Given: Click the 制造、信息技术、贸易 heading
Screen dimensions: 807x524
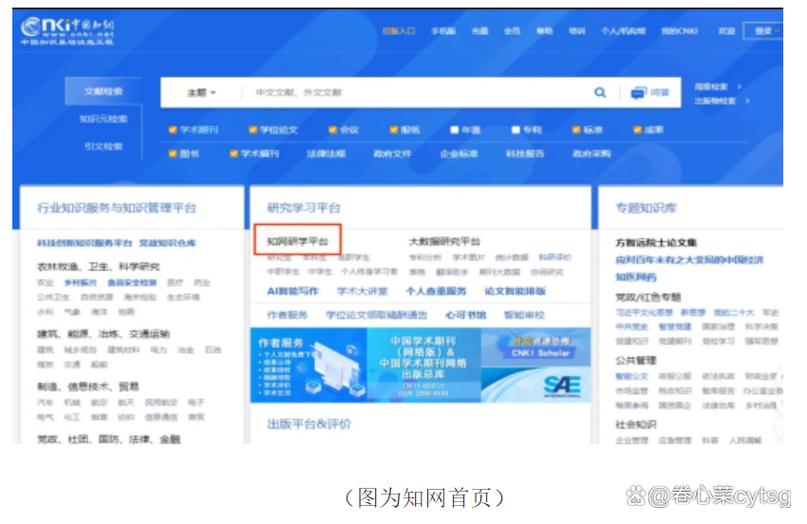Looking at the screenshot, I should (88, 386).
